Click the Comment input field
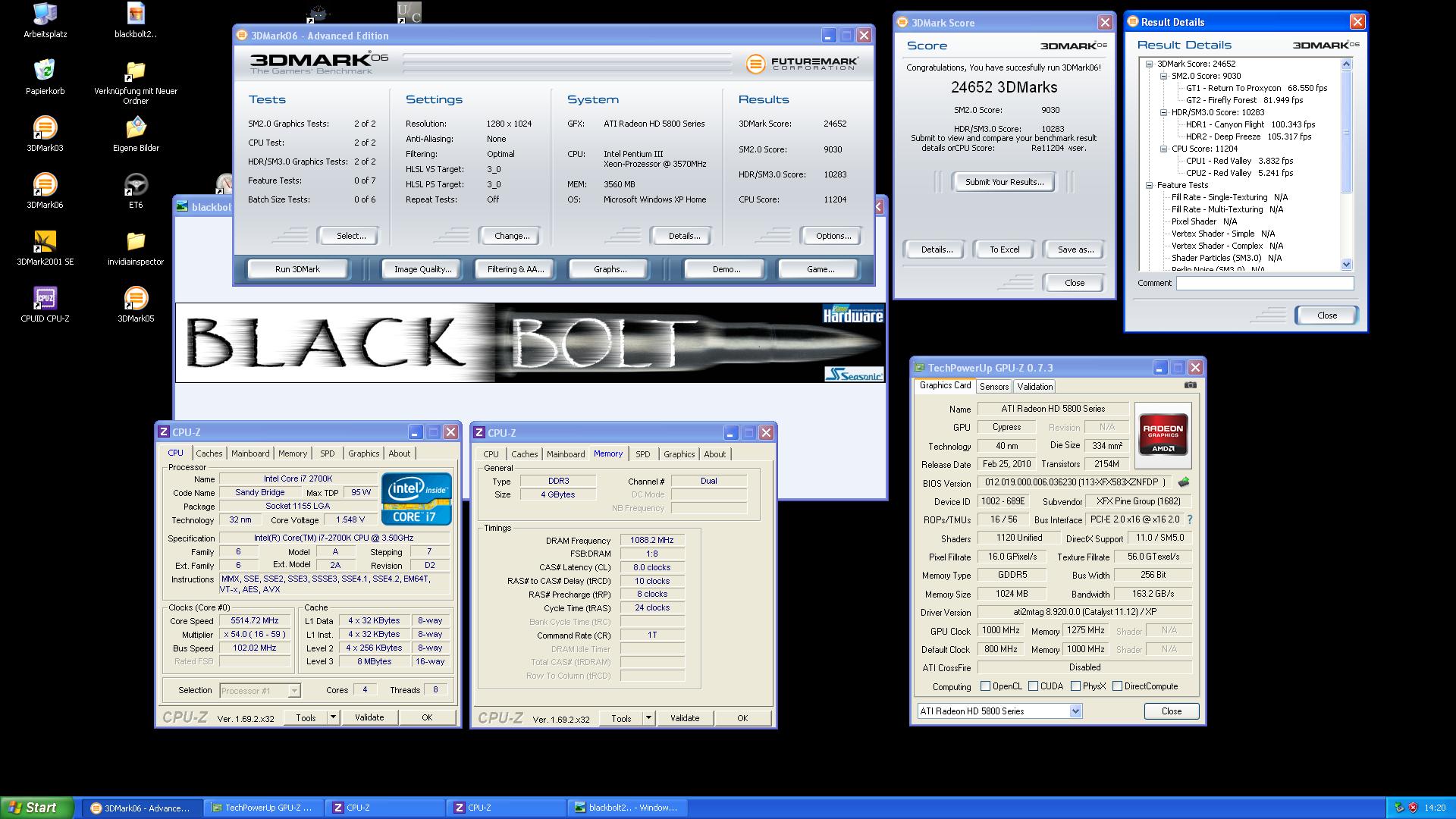Image resolution: width=1456 pixels, height=819 pixels. (1265, 283)
